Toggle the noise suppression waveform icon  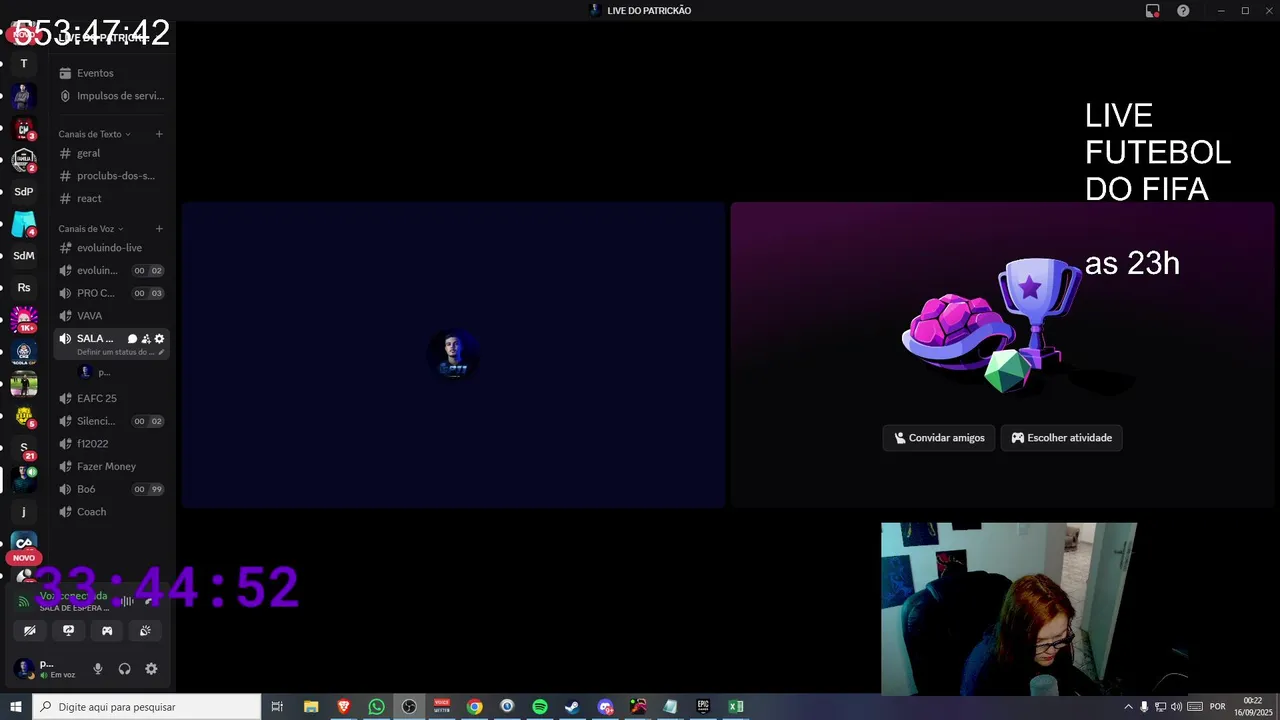click(125, 601)
